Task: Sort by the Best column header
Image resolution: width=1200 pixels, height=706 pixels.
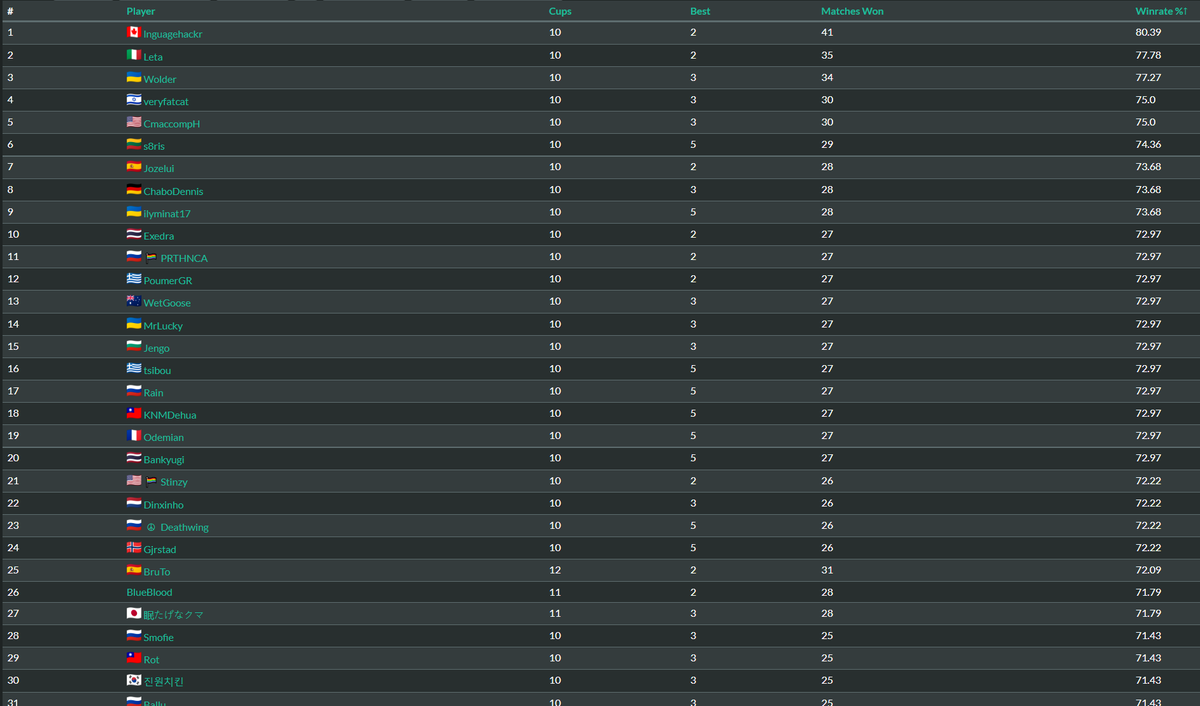Action: 700,11
